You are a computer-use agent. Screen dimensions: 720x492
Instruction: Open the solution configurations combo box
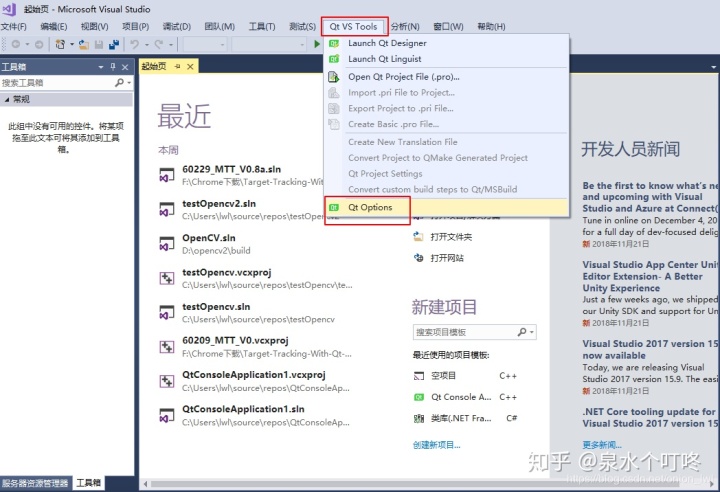(205, 45)
